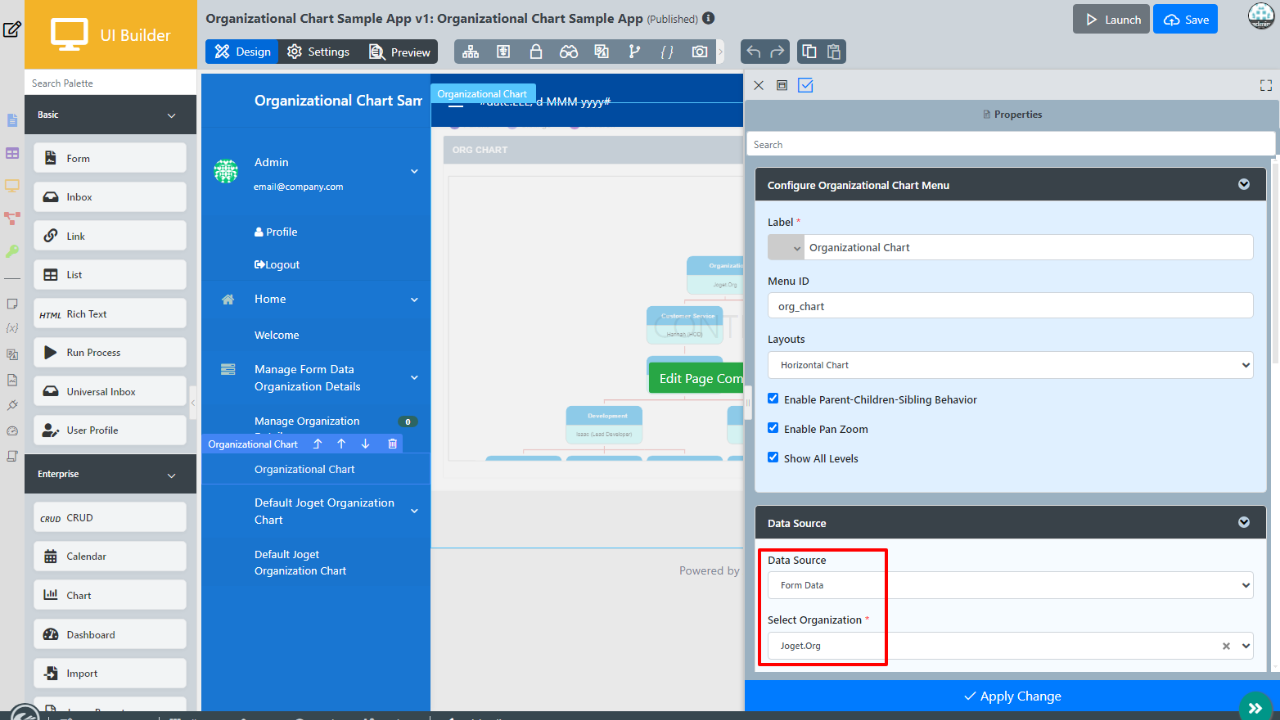This screenshot has width=1280, height=720.
Task: Click the label icon color picker
Action: (786, 247)
